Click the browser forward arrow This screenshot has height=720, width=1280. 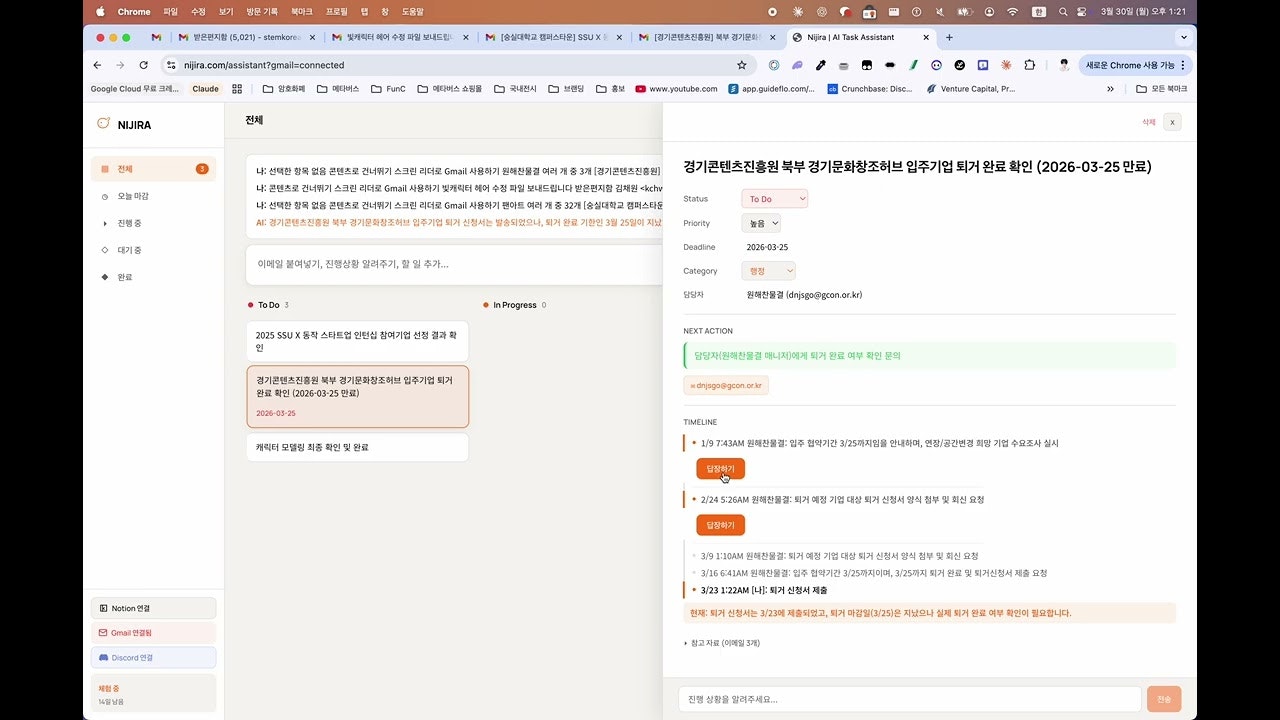click(120, 65)
